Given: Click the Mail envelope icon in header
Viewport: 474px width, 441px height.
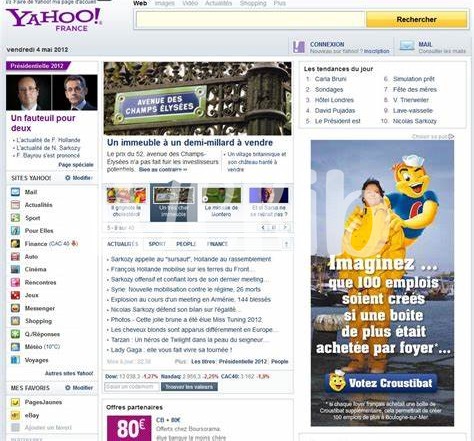Looking at the screenshot, I should [x=407, y=46].
